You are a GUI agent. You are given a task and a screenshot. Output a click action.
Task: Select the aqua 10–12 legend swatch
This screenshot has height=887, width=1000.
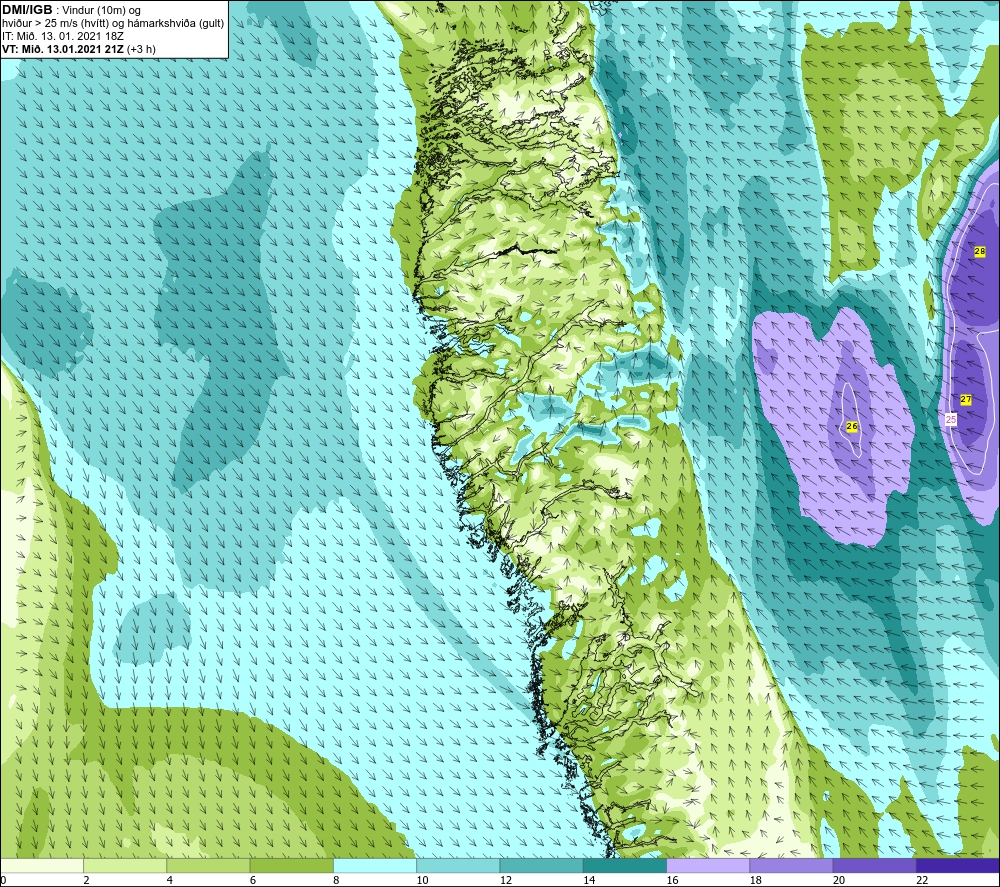(x=458, y=865)
